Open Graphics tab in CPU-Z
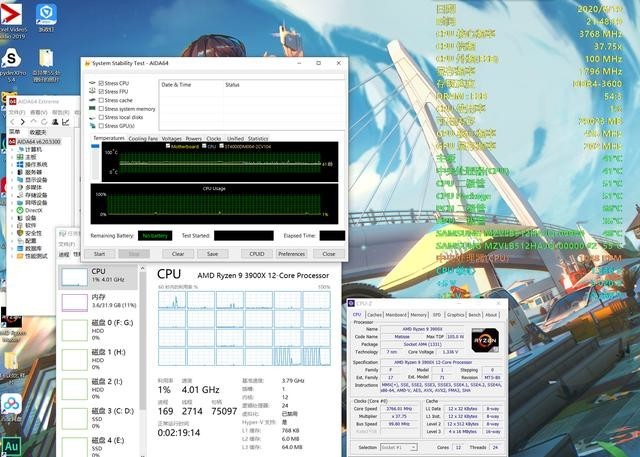The height and width of the screenshot is (457, 640). click(x=456, y=315)
